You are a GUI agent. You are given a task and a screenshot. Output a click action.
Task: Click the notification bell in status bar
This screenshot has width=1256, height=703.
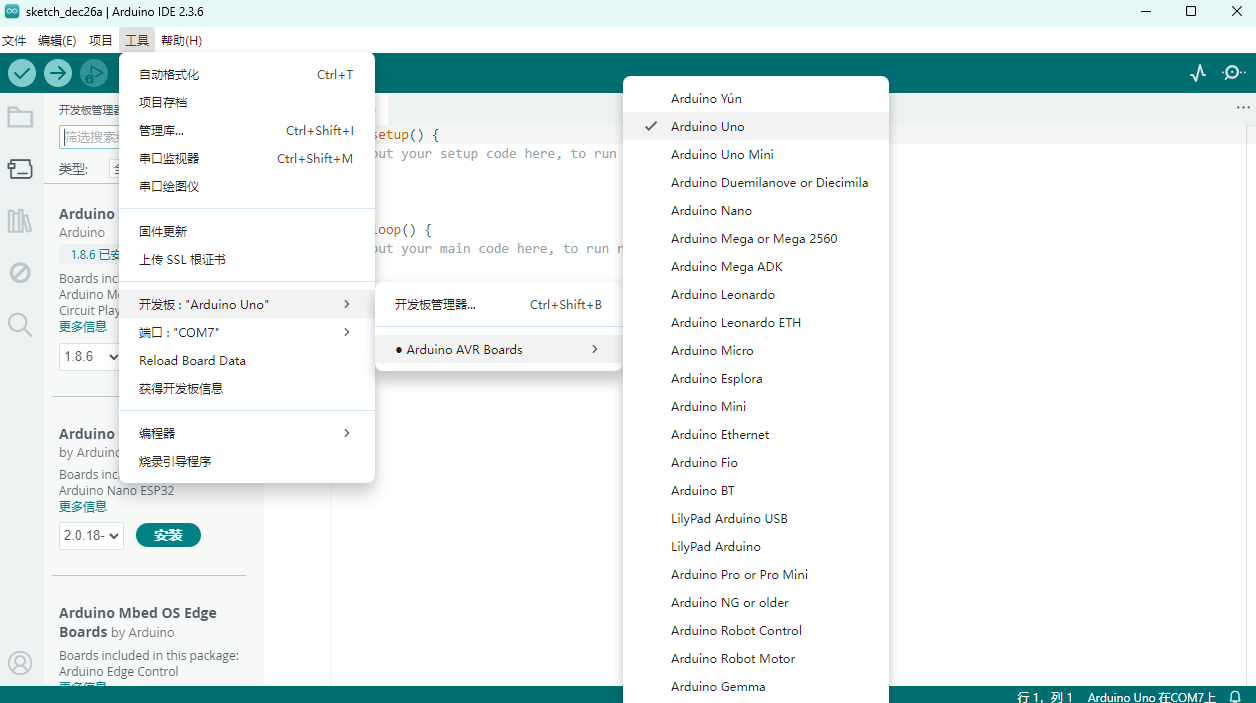(x=1235, y=697)
